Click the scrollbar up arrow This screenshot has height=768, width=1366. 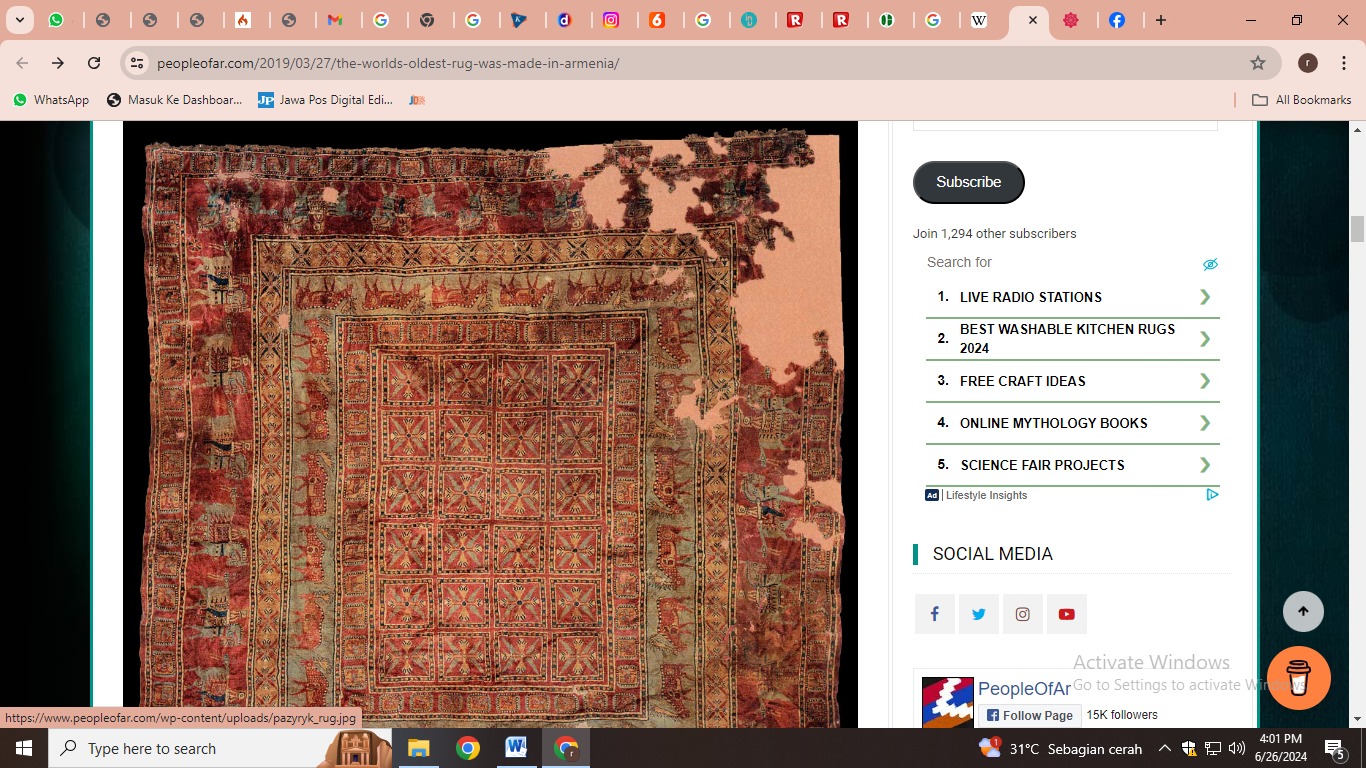point(1357,129)
